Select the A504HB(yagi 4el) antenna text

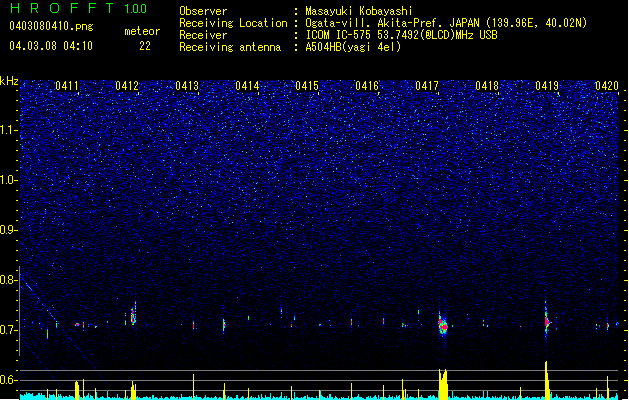(x=353, y=47)
